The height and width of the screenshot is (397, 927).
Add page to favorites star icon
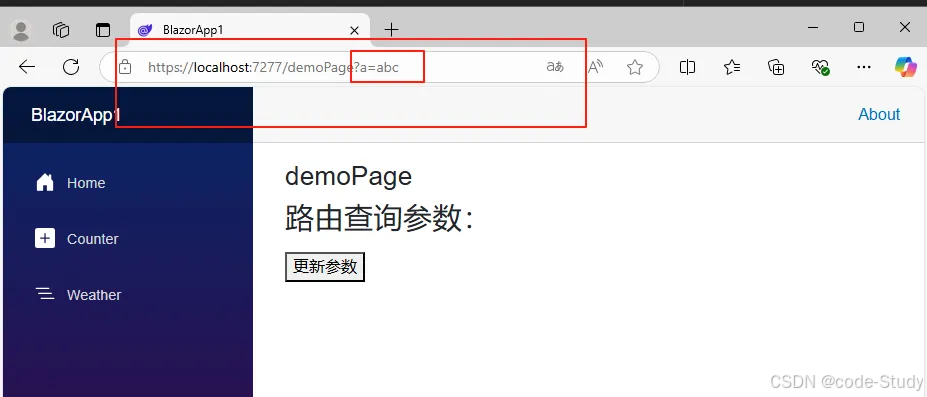coord(635,67)
